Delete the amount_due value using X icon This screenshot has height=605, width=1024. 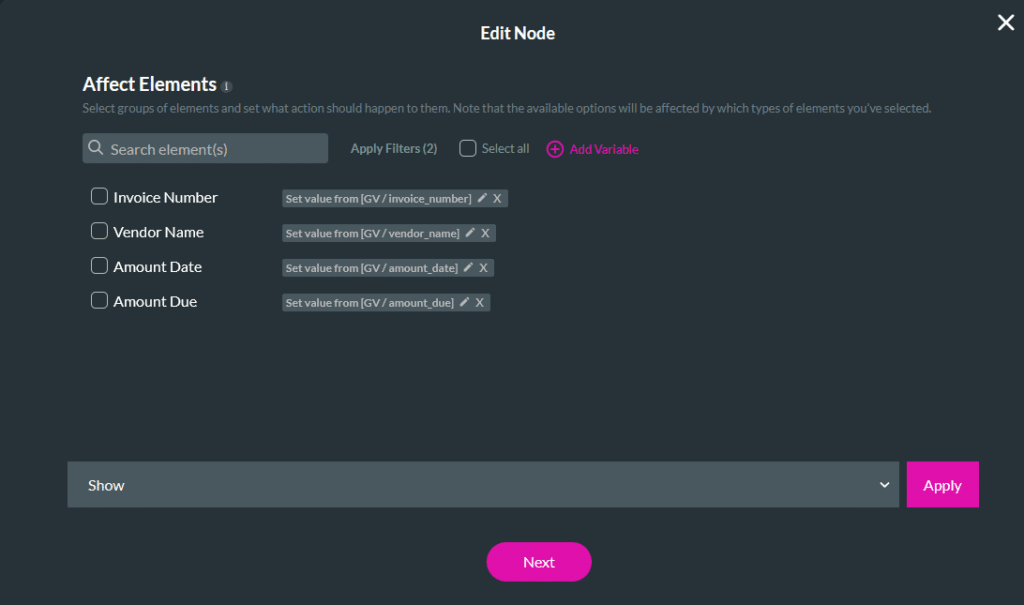(480, 301)
